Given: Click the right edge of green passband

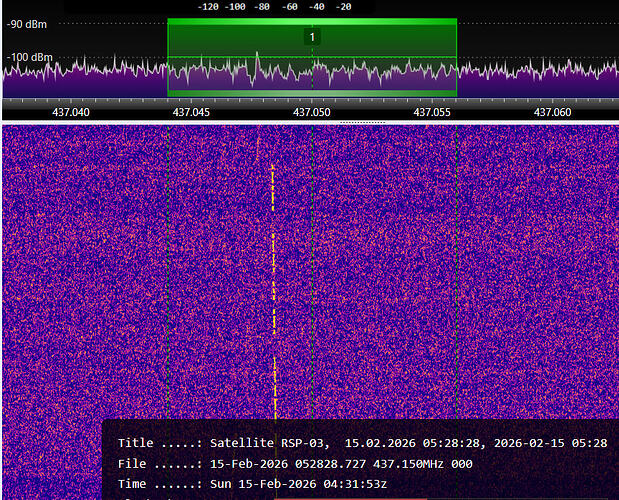Looking at the screenshot, I should click(457, 58).
